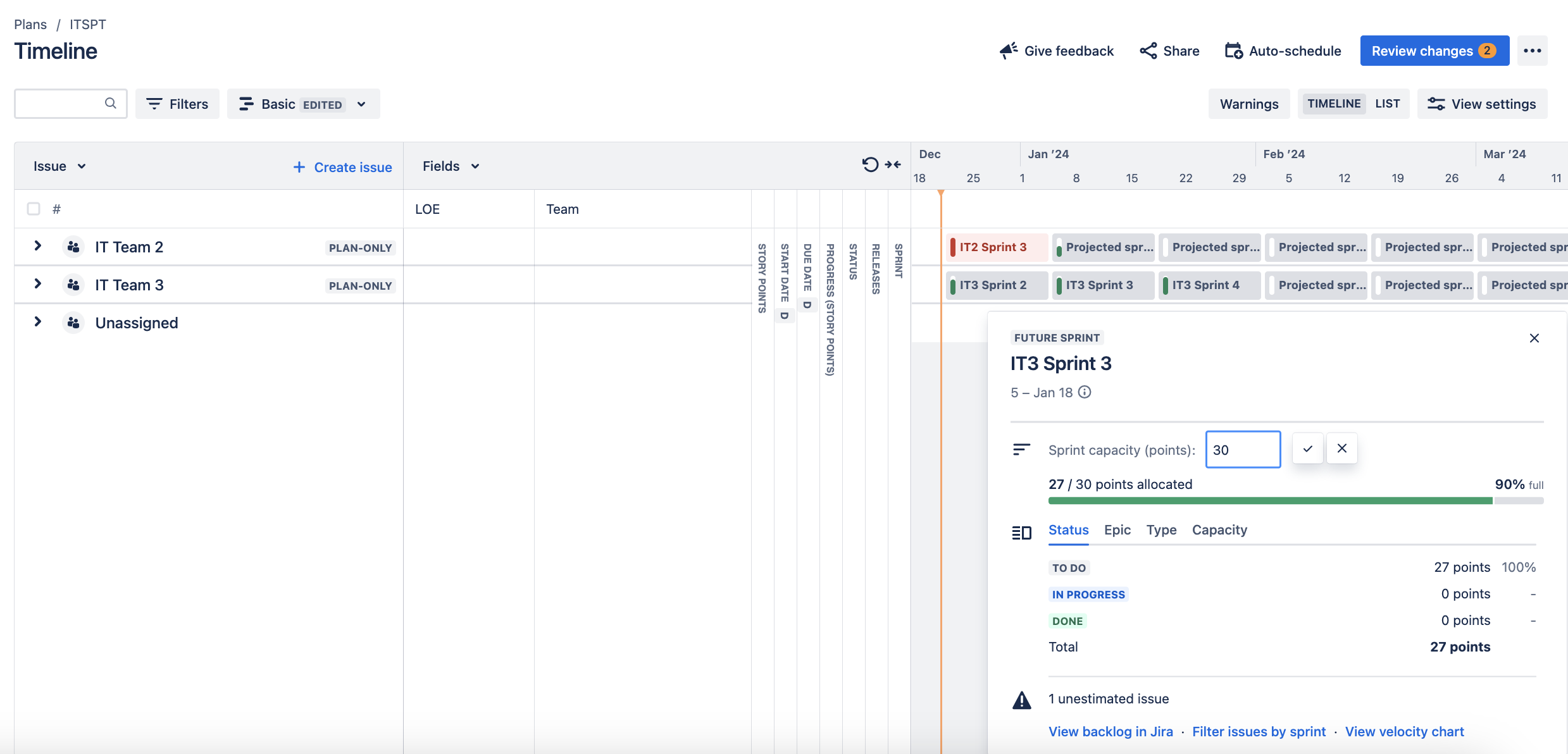
Task: Collapse the fields section using the arrows icon
Action: (x=893, y=164)
